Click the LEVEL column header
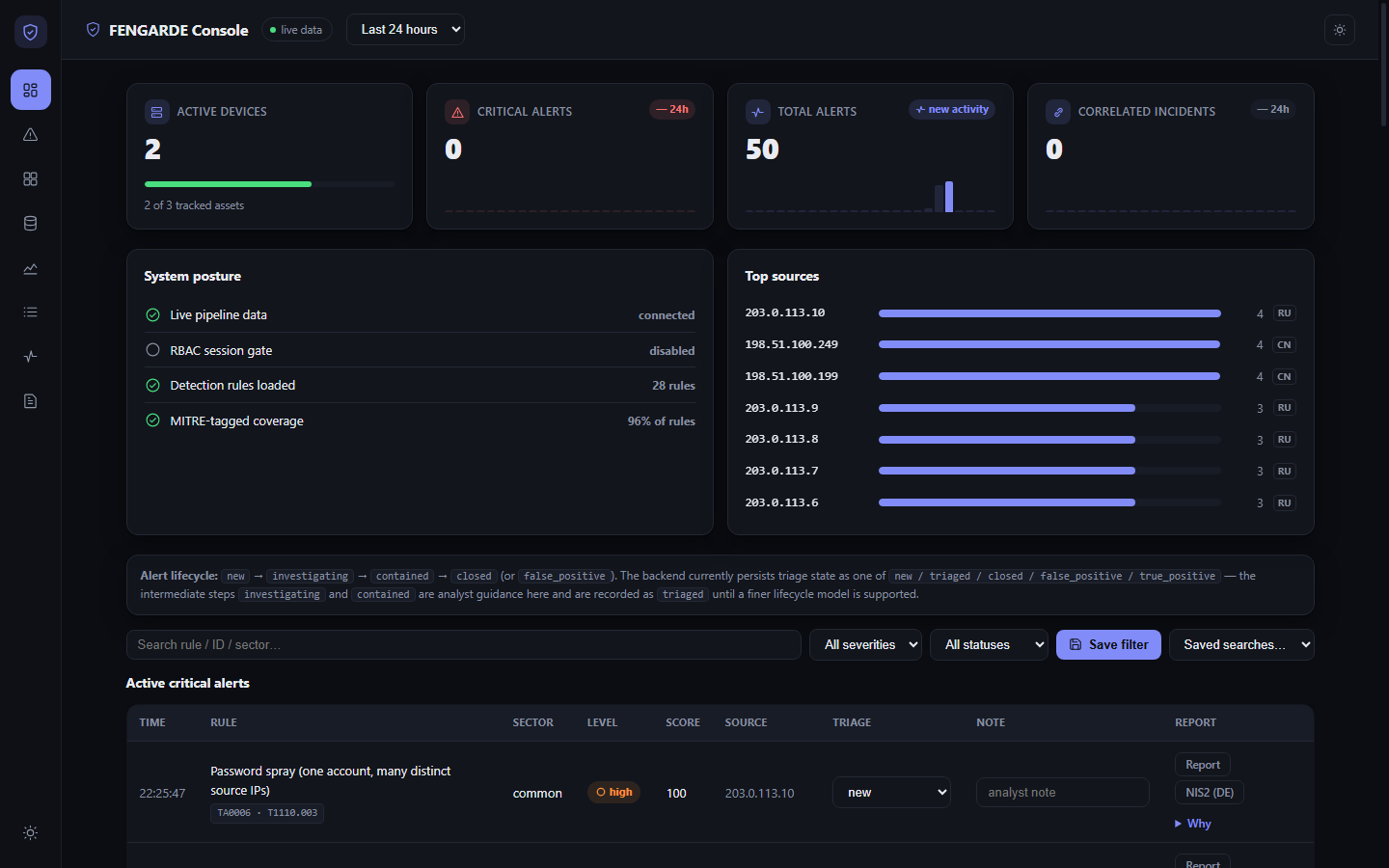This screenshot has height=868, width=1389. click(x=602, y=722)
